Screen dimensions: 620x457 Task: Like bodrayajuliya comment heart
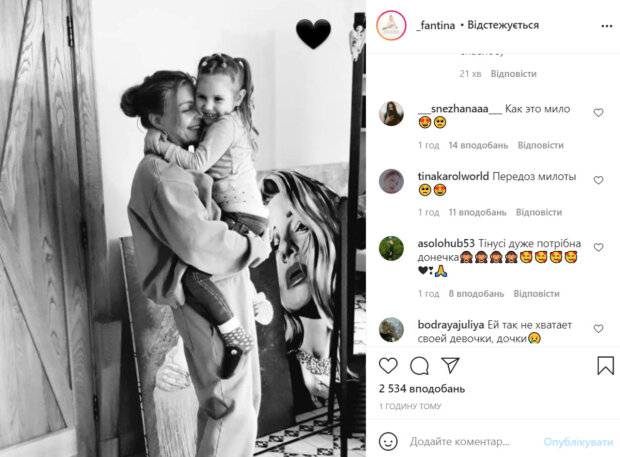[598, 329]
